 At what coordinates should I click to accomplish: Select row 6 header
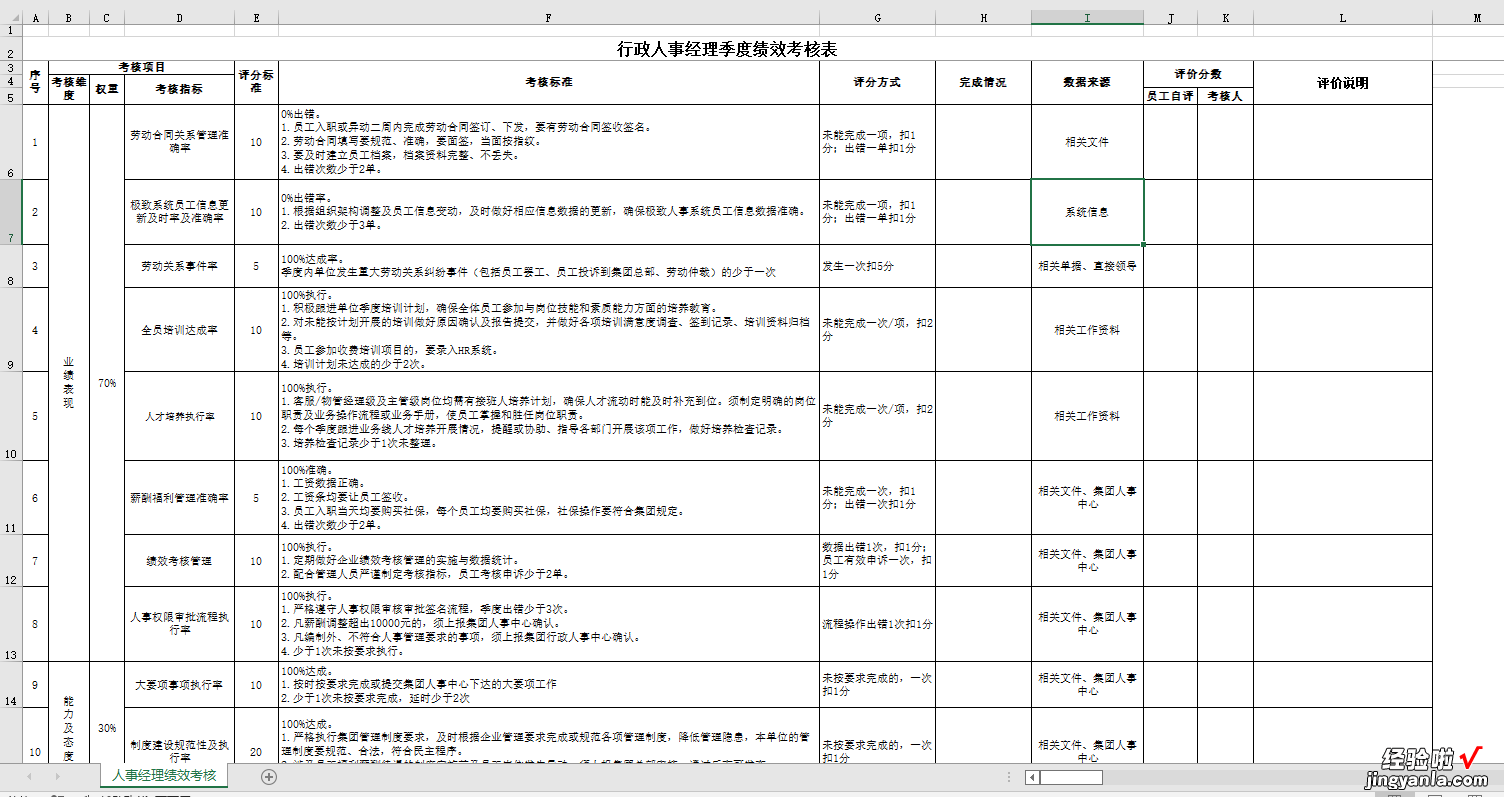(11, 142)
